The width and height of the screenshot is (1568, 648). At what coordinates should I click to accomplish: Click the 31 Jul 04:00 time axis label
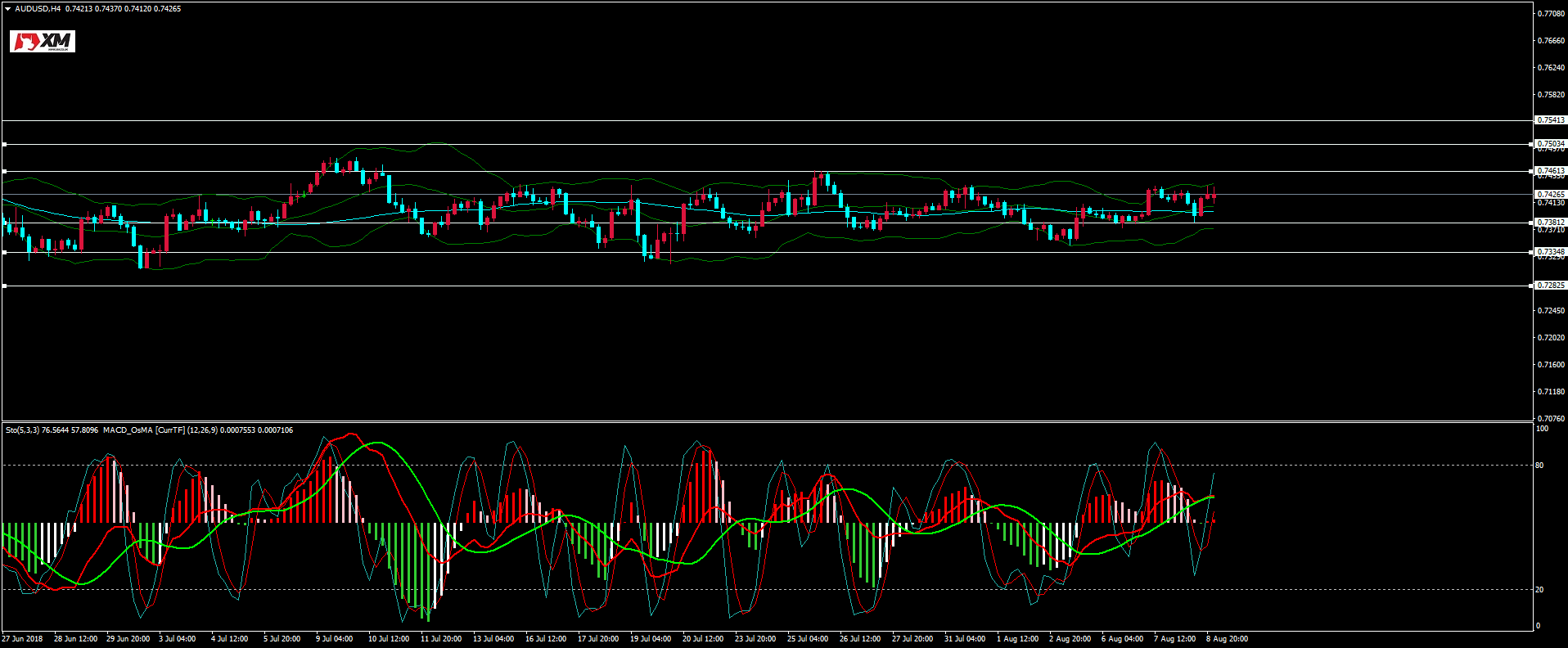point(965,639)
